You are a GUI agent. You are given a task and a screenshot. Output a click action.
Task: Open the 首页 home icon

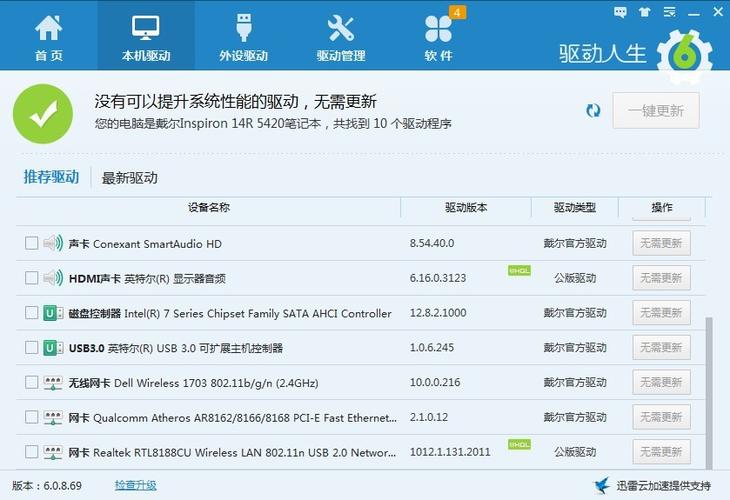pyautogui.click(x=49, y=28)
